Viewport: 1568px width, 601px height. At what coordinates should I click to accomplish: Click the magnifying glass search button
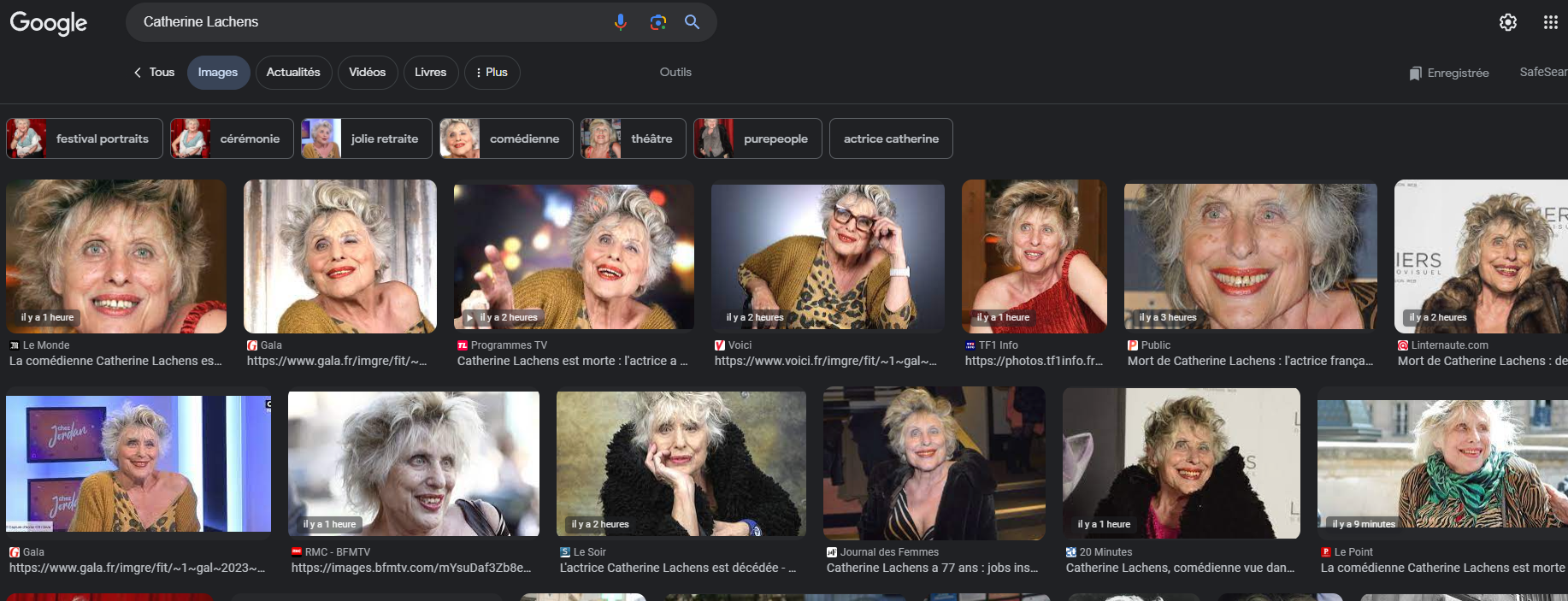pos(692,22)
